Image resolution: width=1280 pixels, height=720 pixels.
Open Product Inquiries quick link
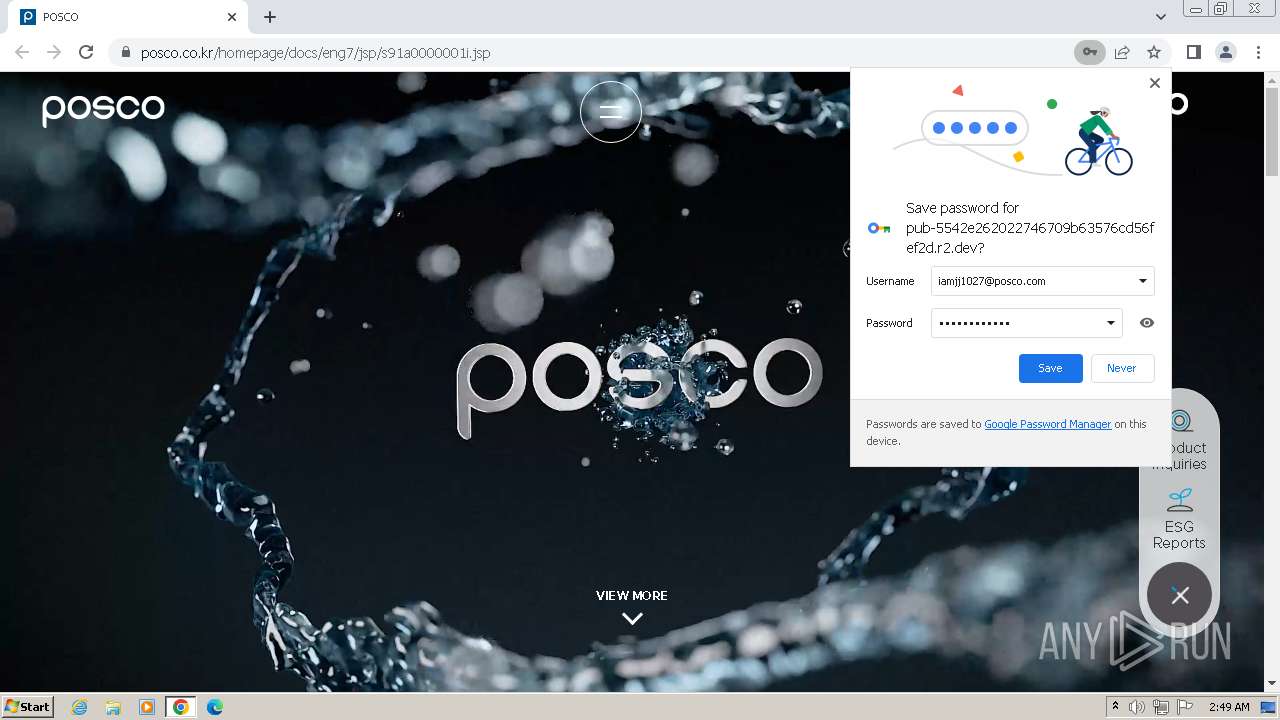tap(1180, 440)
